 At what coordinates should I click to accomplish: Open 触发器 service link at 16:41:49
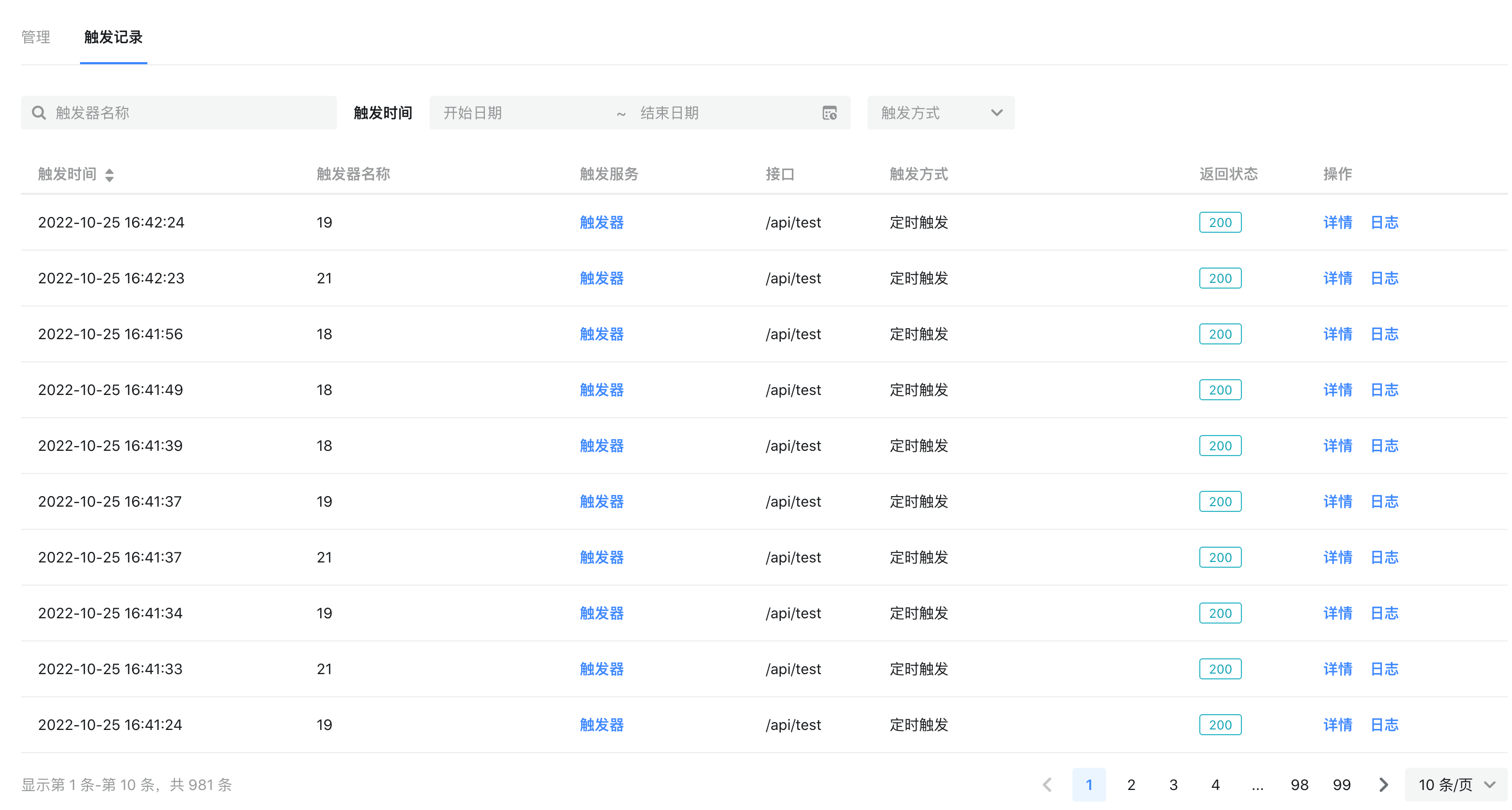(x=602, y=390)
